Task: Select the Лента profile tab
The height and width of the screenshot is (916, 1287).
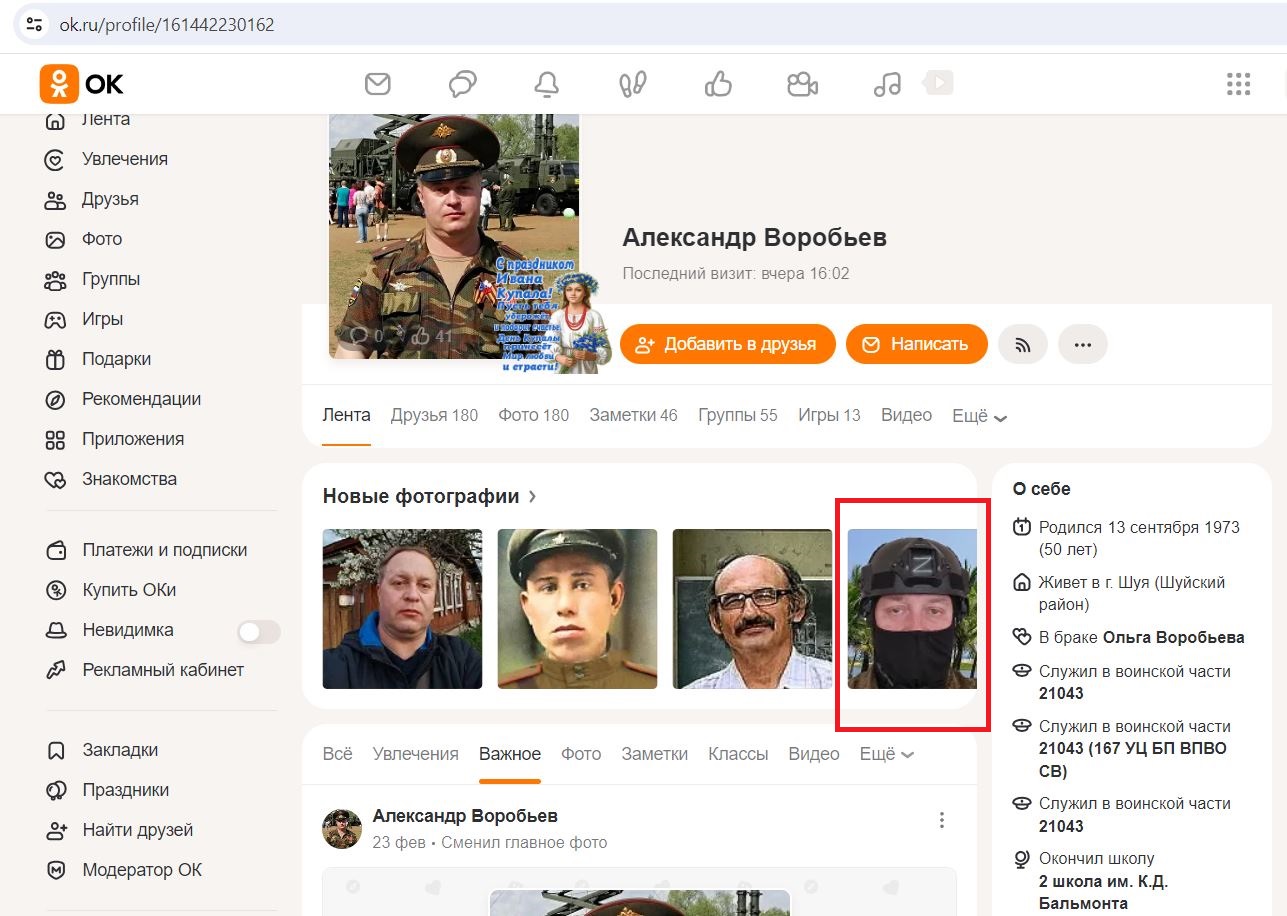Action: click(x=346, y=415)
